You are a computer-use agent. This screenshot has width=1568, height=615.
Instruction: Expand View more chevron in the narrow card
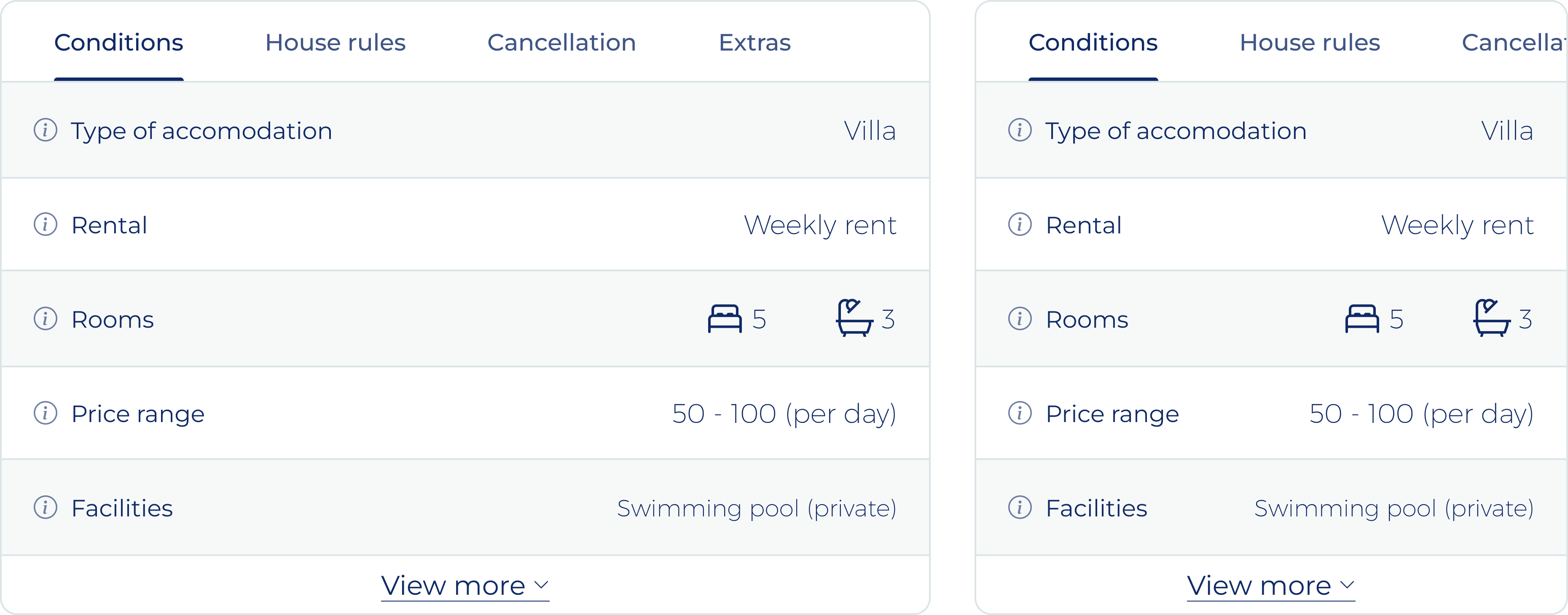(x=1347, y=585)
